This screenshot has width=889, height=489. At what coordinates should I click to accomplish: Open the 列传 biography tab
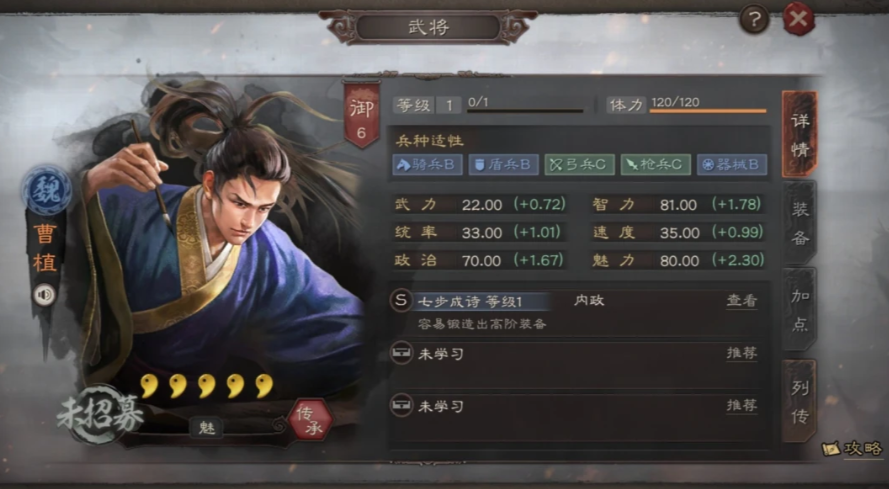[800, 402]
